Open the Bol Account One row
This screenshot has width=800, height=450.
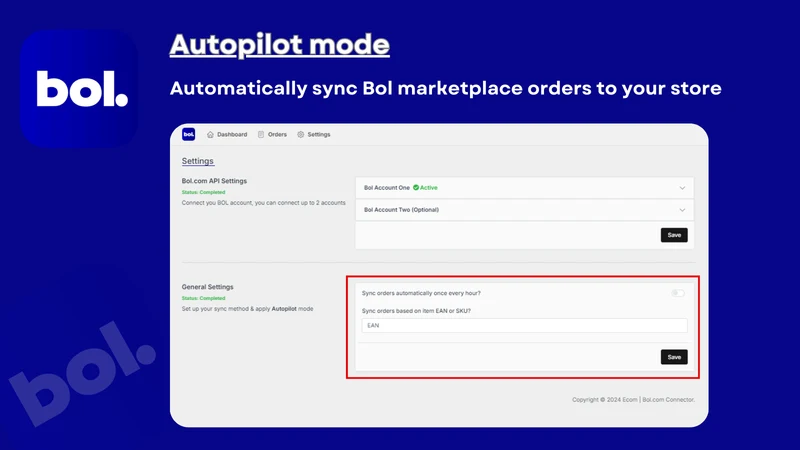[x=524, y=188]
